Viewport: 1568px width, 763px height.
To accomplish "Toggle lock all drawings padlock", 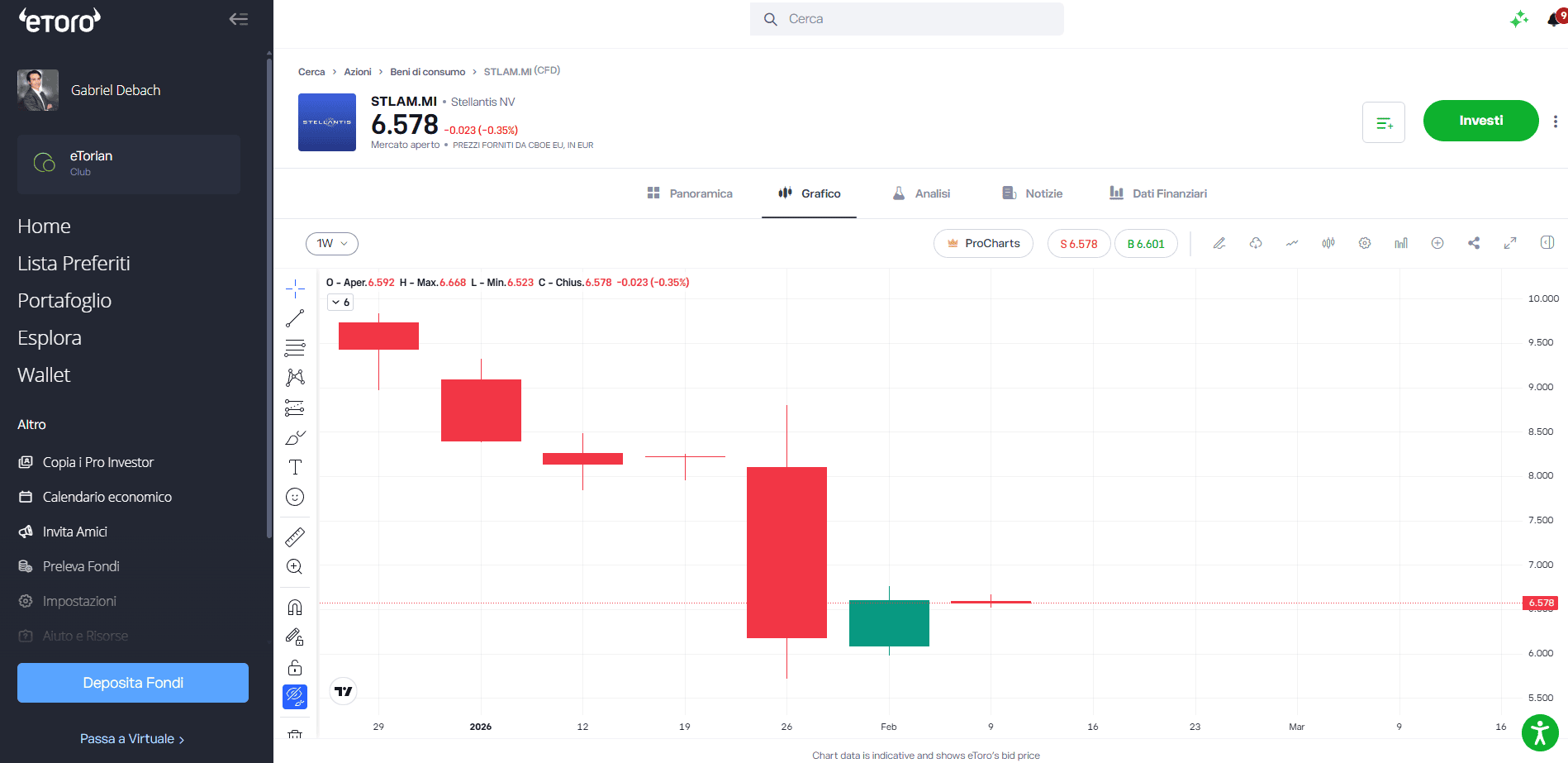I will [295, 667].
